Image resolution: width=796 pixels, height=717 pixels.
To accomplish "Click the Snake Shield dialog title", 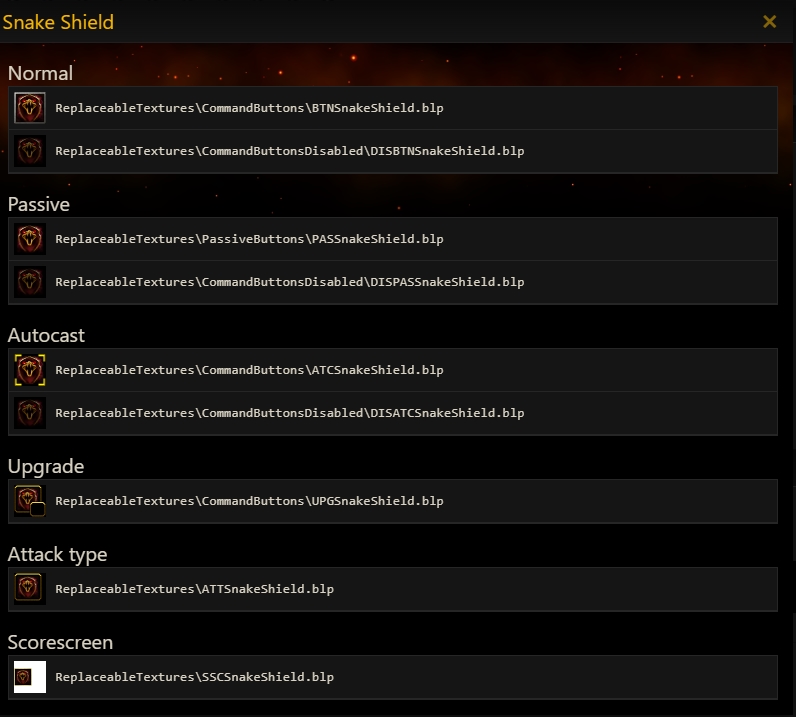I will 58,22.
